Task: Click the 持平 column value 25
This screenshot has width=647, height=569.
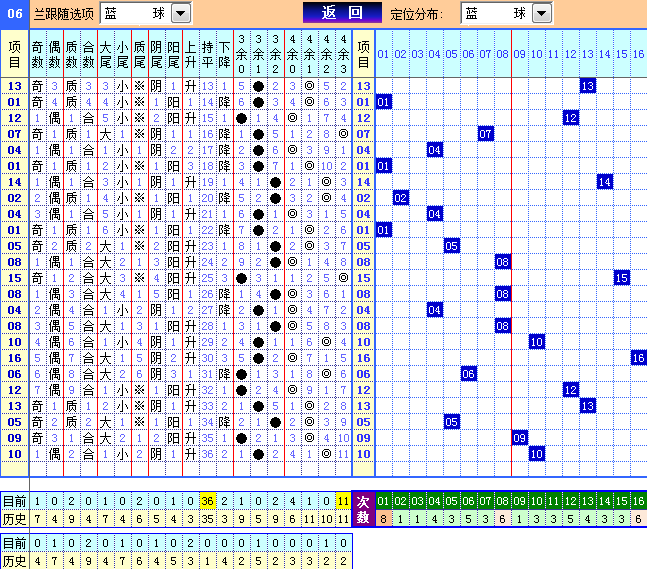Action: click(208, 278)
